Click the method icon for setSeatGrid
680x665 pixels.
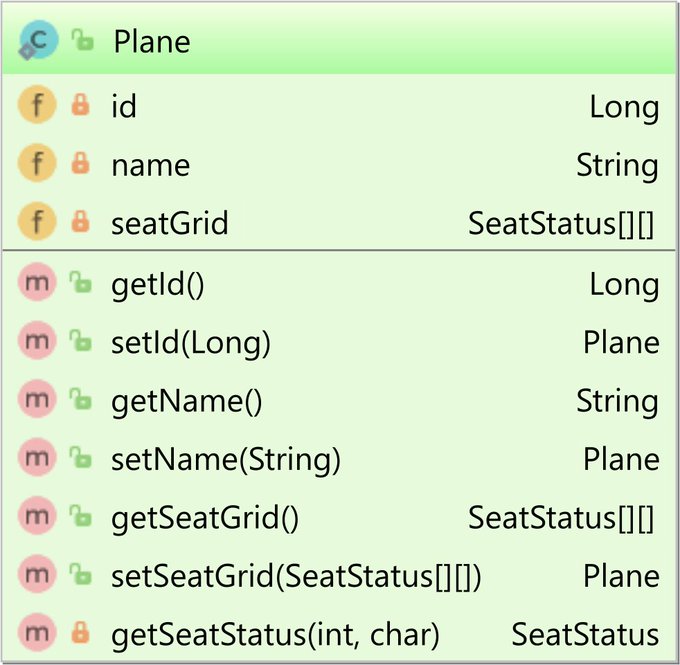[x=37, y=574]
